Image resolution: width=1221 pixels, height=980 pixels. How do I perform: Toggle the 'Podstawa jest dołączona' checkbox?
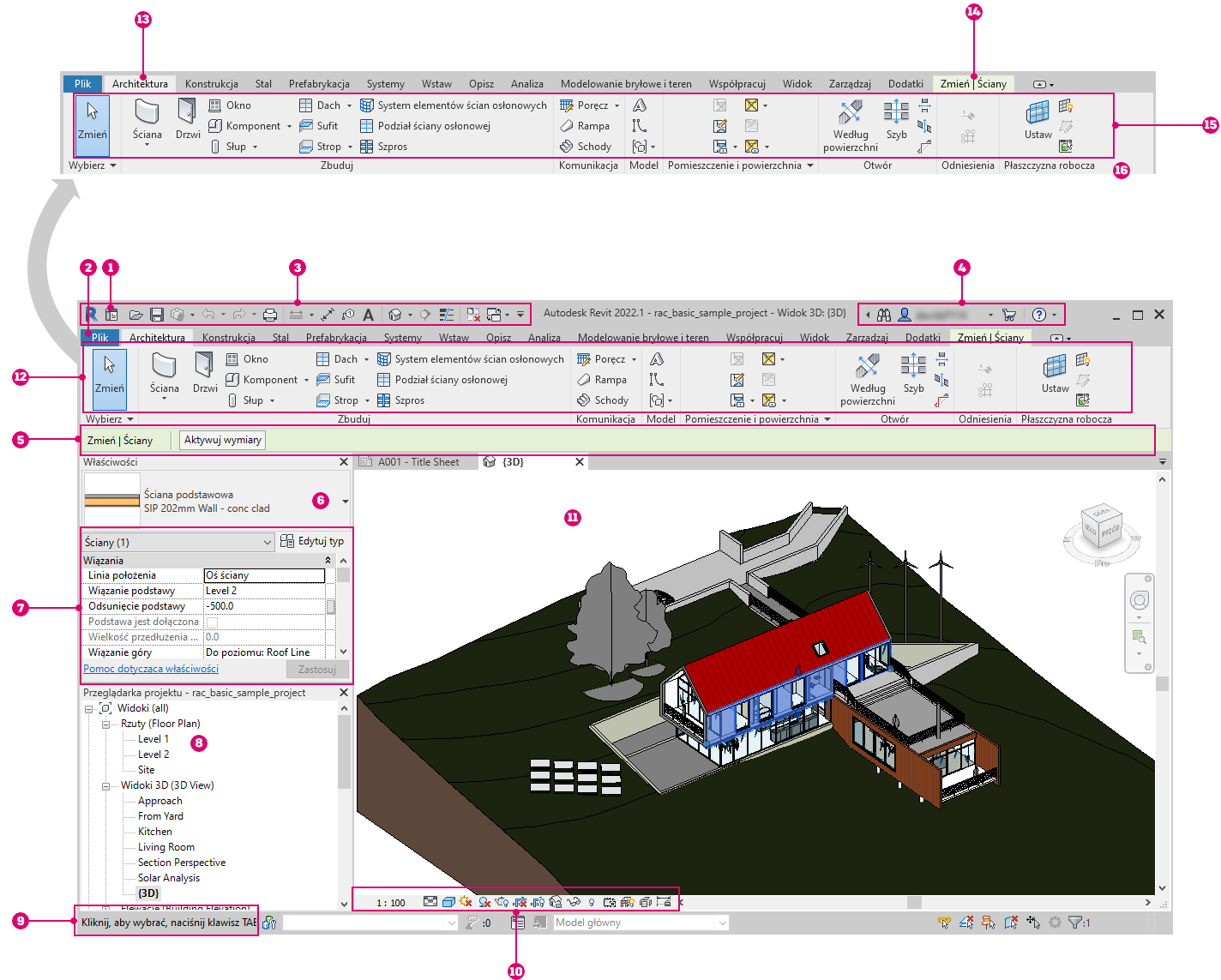point(212,622)
